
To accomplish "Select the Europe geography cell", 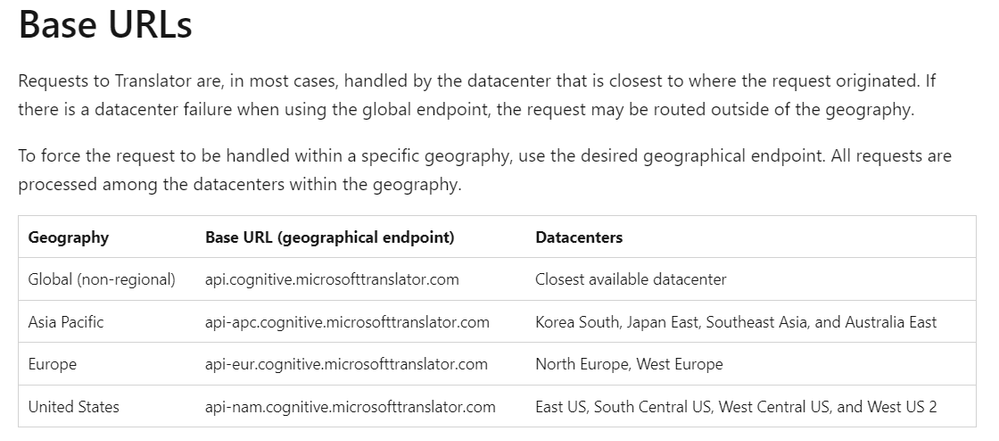I will pos(52,364).
